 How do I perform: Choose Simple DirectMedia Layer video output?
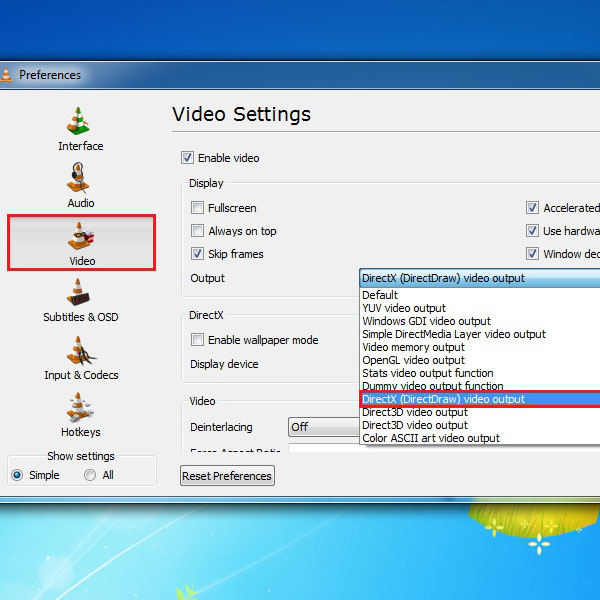click(x=480, y=334)
